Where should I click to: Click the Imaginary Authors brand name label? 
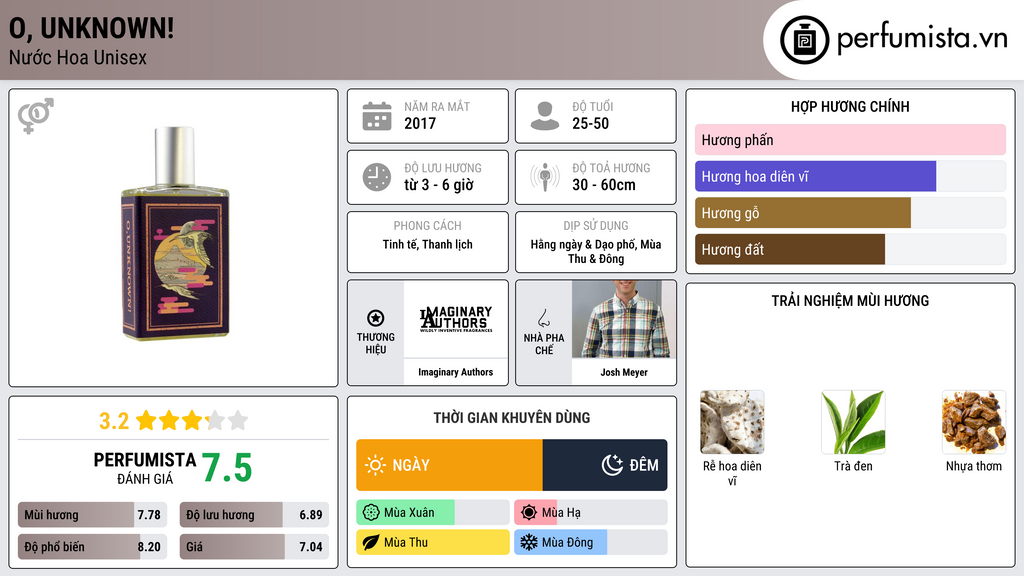coord(455,372)
